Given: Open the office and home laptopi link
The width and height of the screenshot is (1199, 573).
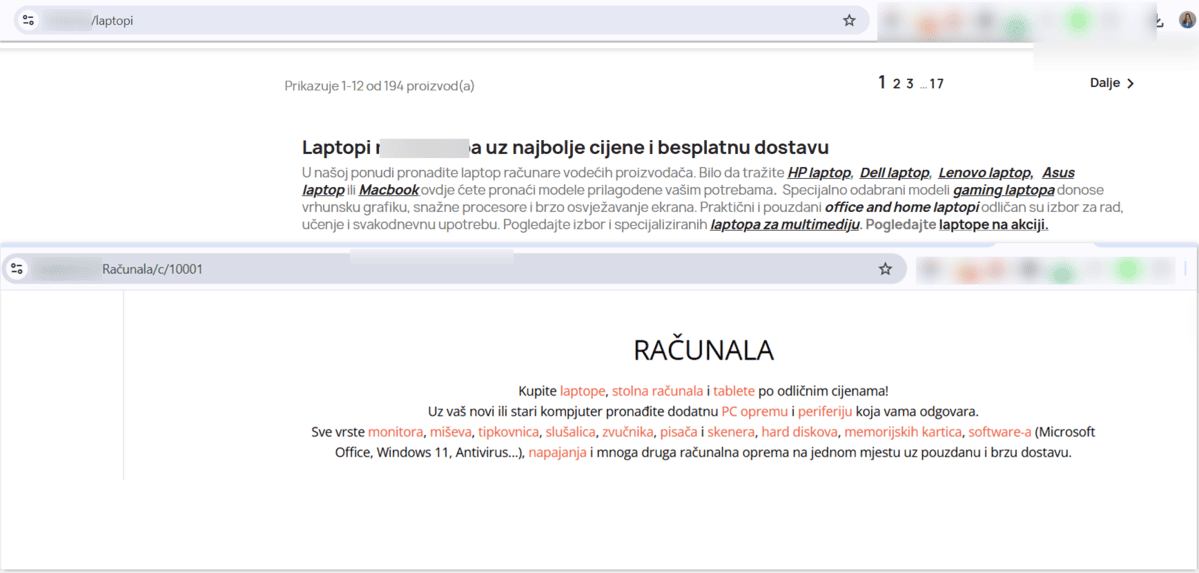Looking at the screenshot, I should click(902, 207).
